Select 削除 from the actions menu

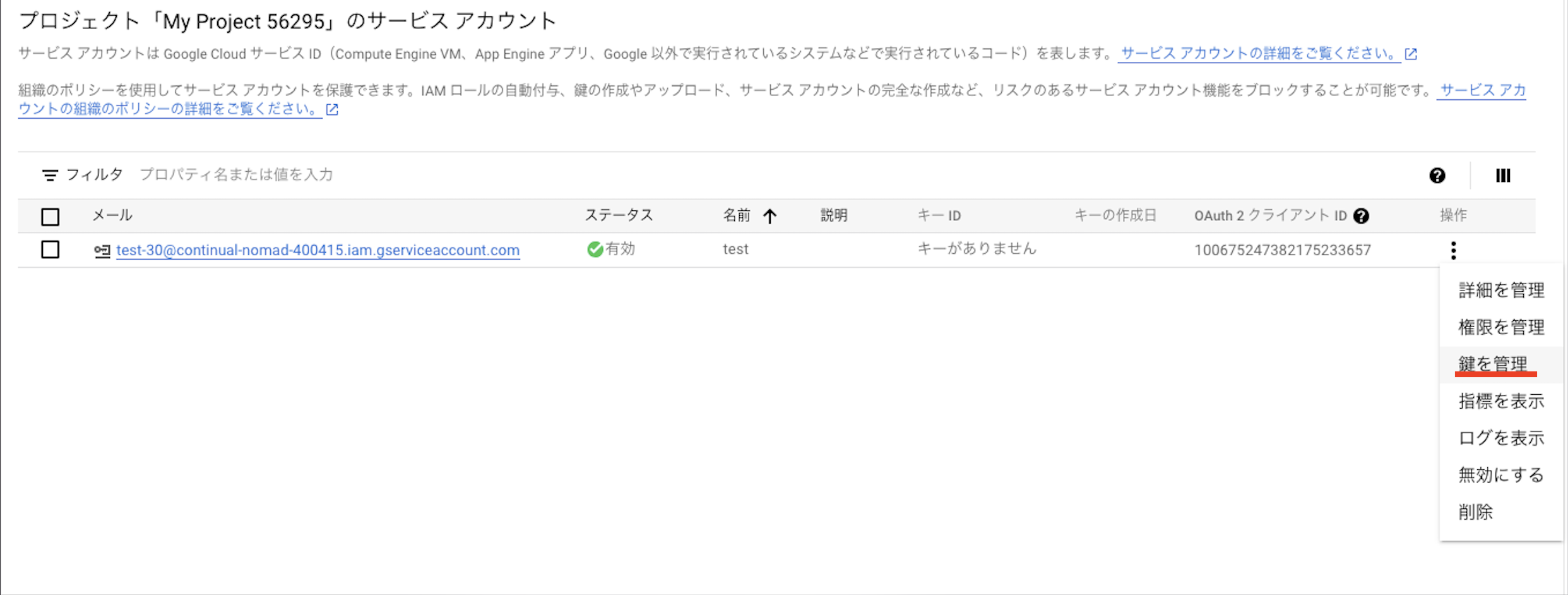point(1501,512)
